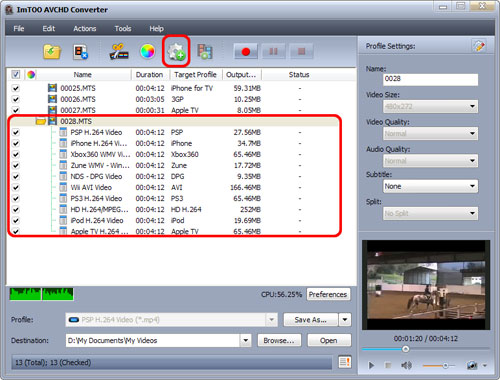
Task: Stop the conversion in toolbar
Action: coord(301,51)
